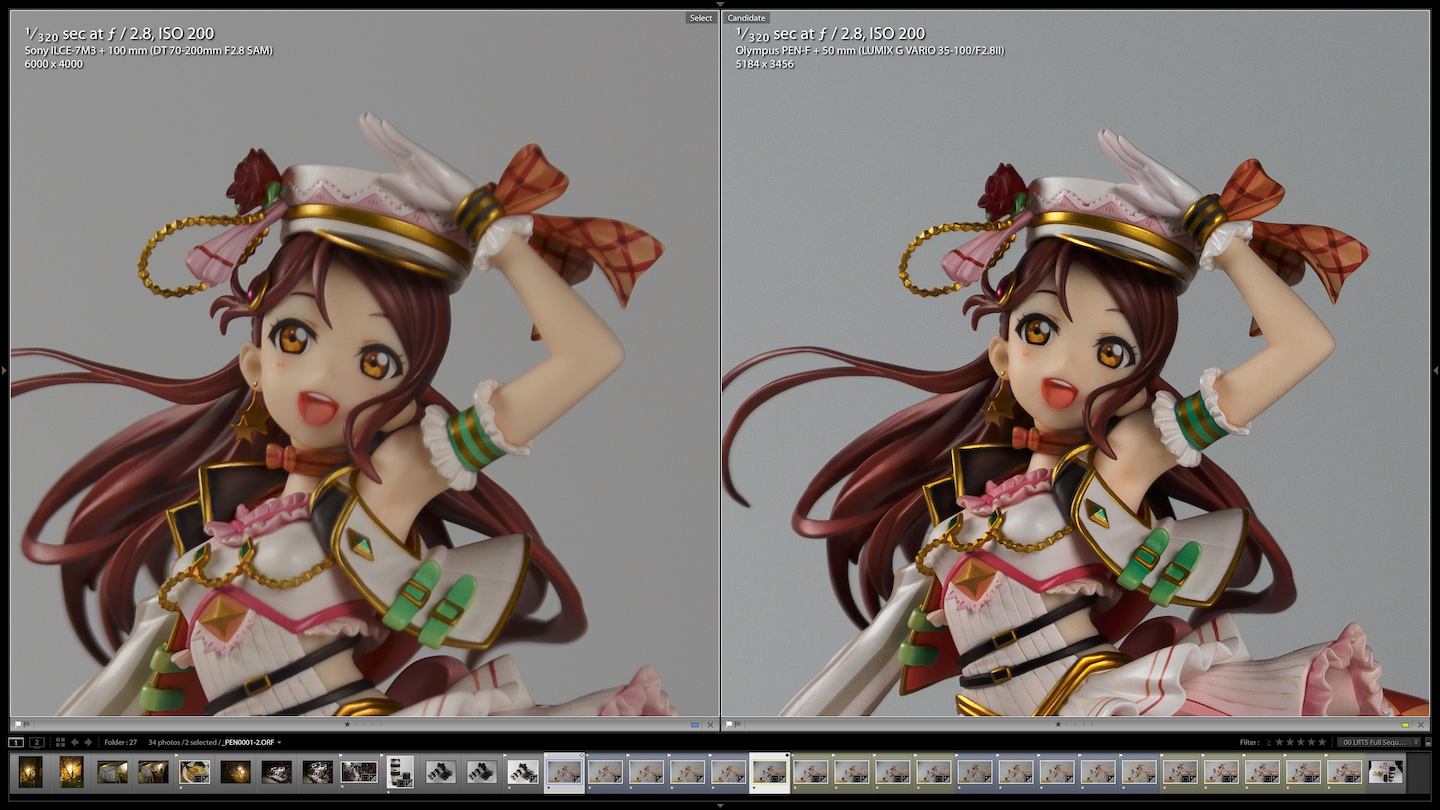The width and height of the screenshot is (1440, 810).
Task: Select the tall white lens thumbnail
Action: point(400,771)
